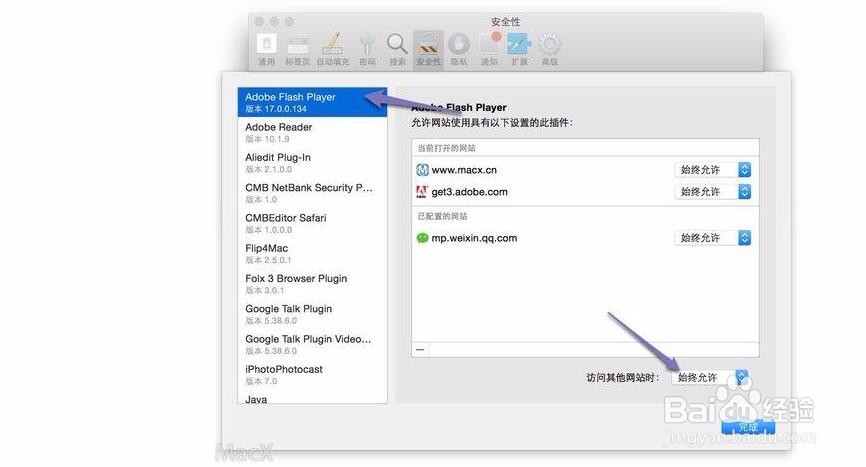
Task: Open the 搜索 (Search) magnifier pane
Action: point(397,49)
